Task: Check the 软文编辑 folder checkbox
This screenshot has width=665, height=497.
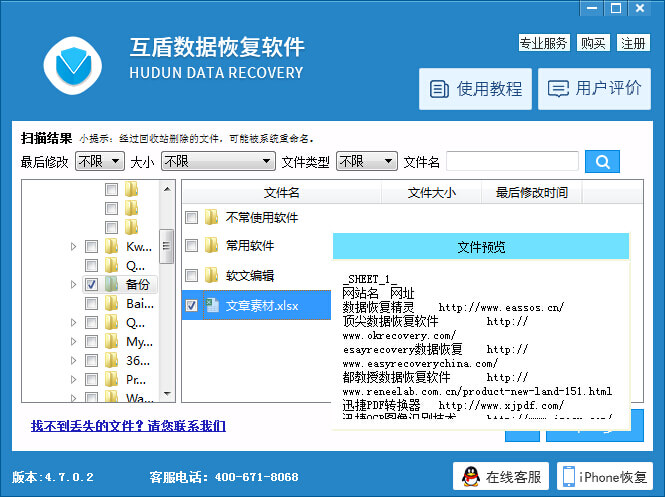Action: [191, 276]
